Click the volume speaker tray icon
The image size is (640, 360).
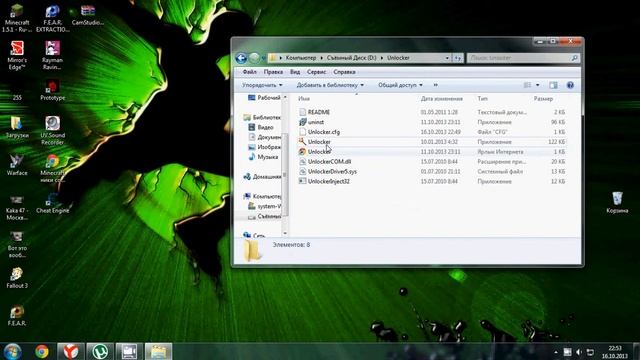click(x=579, y=352)
